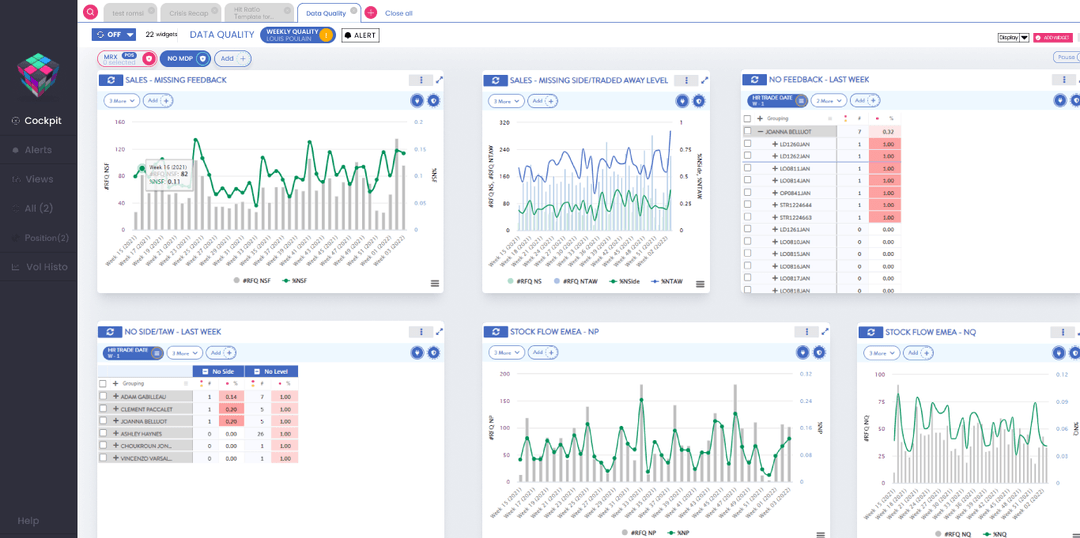The height and width of the screenshot is (538, 1080).
Task: Open Vol Histo in the sidebar
Action: coord(39,267)
